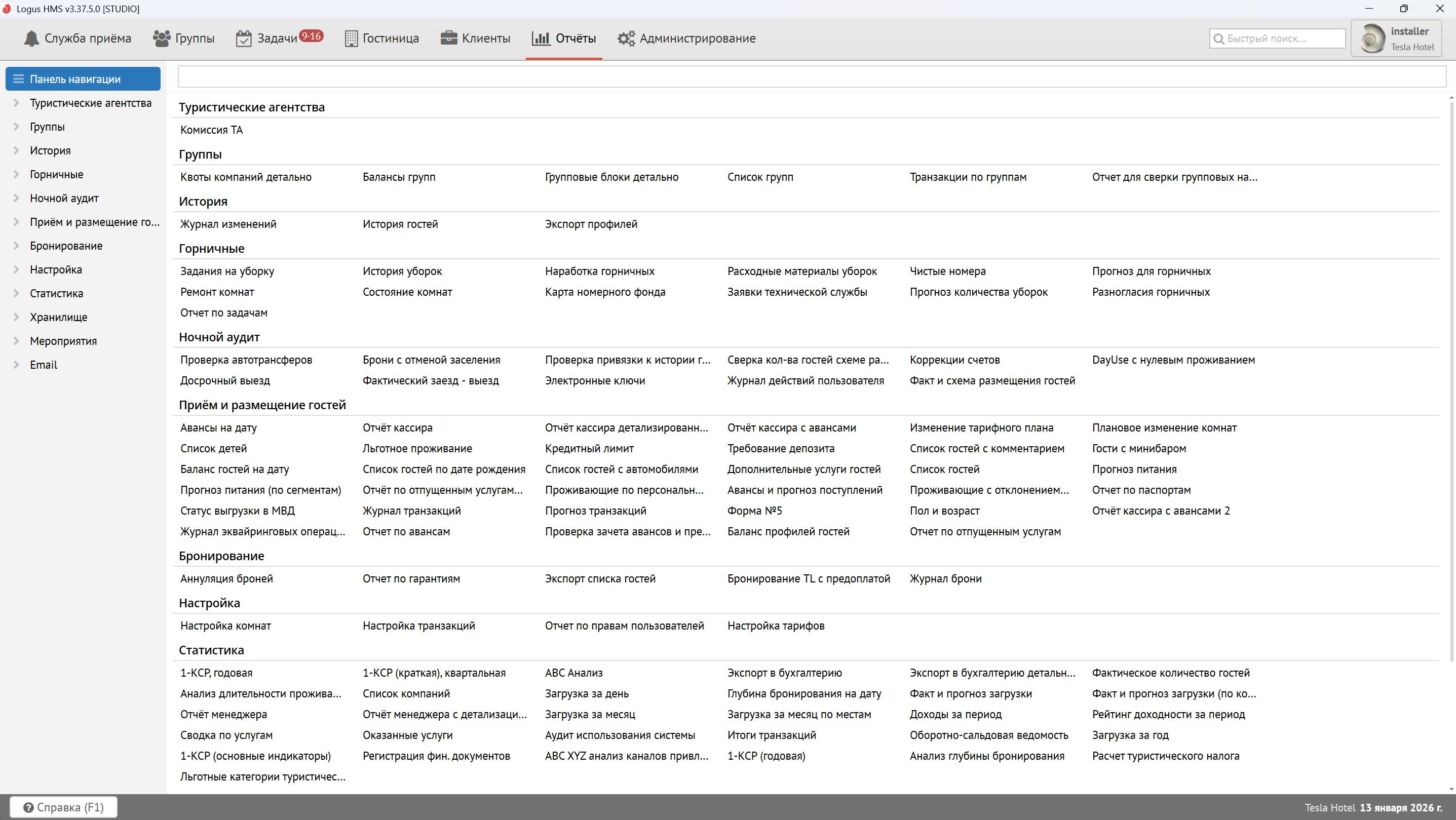
Task: Click the building icon for Гостиница
Action: click(x=351, y=38)
